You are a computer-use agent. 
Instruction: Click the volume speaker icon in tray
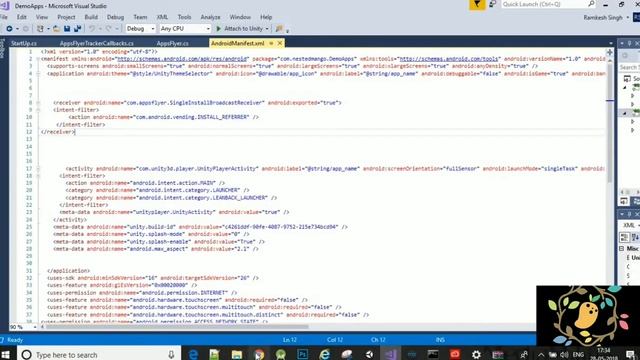tap(564, 355)
